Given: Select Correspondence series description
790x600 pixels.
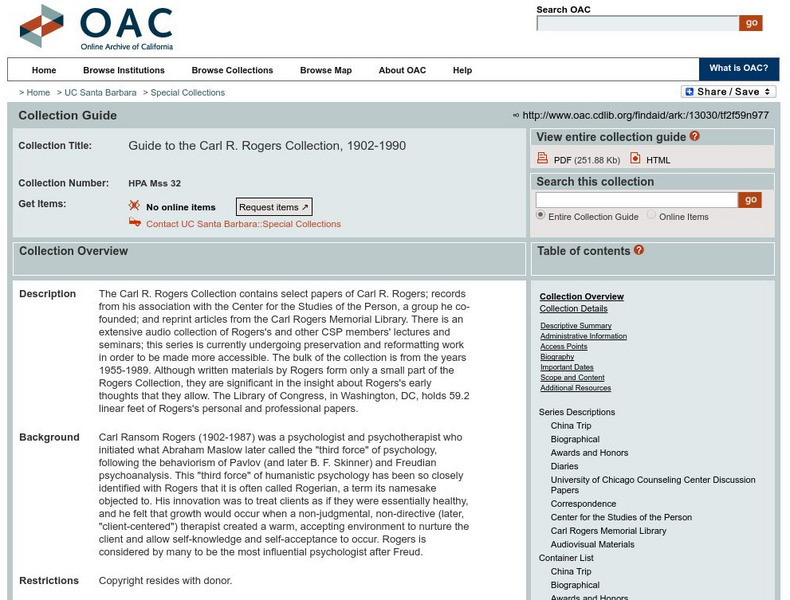Looking at the screenshot, I should pyautogui.click(x=583, y=504).
